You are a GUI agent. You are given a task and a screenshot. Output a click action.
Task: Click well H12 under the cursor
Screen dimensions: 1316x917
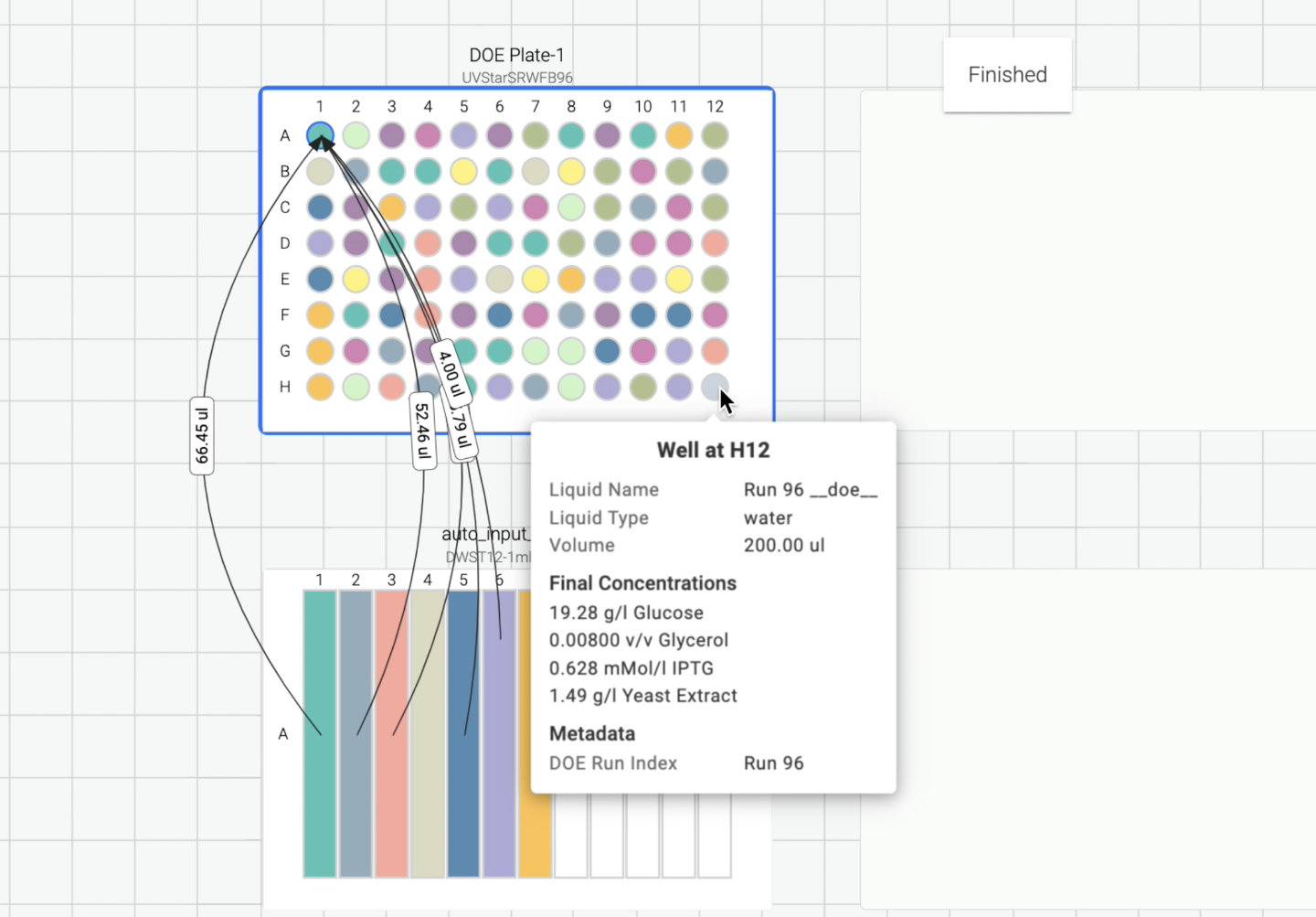(x=715, y=387)
